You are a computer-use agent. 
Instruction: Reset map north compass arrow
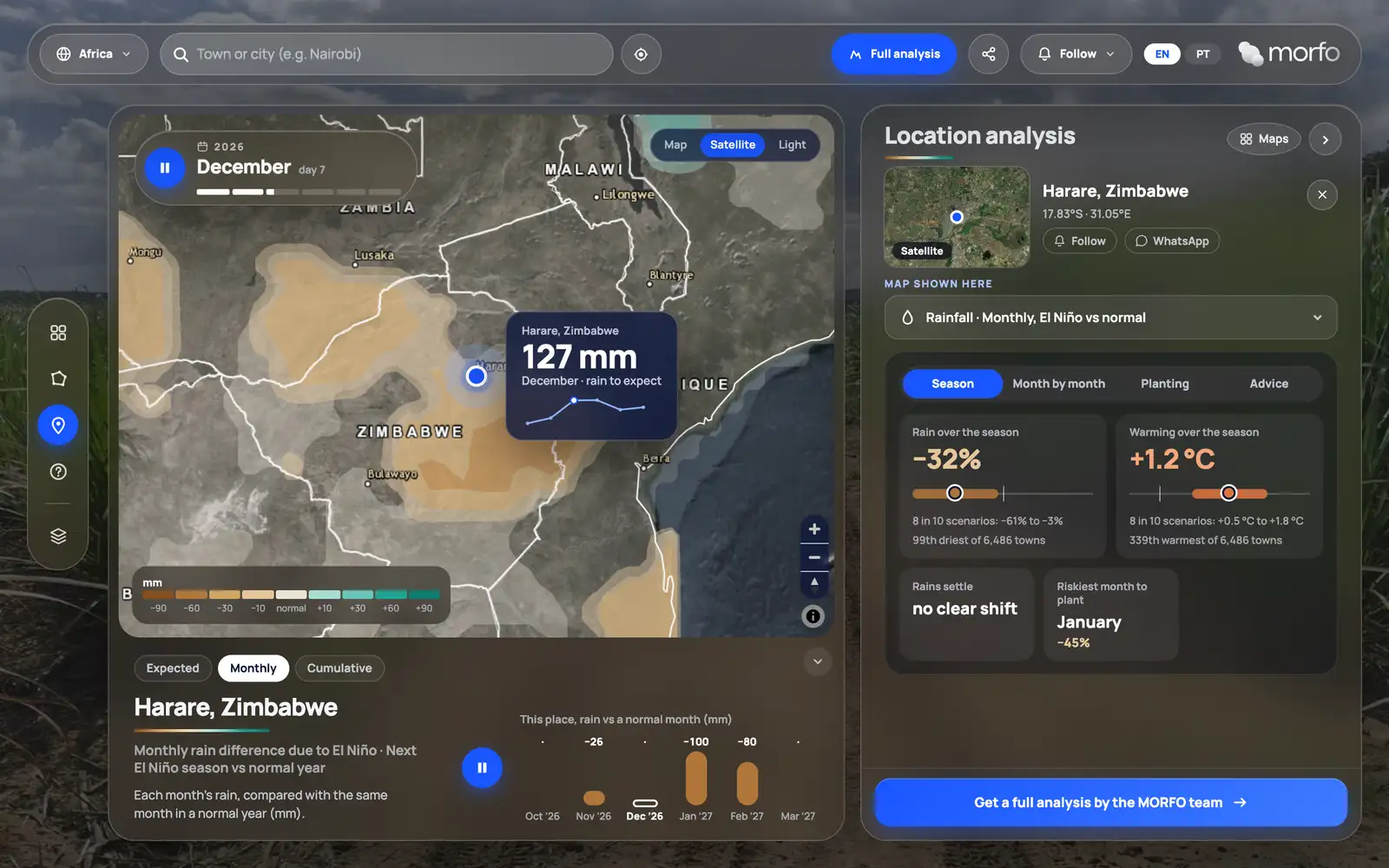(x=814, y=582)
